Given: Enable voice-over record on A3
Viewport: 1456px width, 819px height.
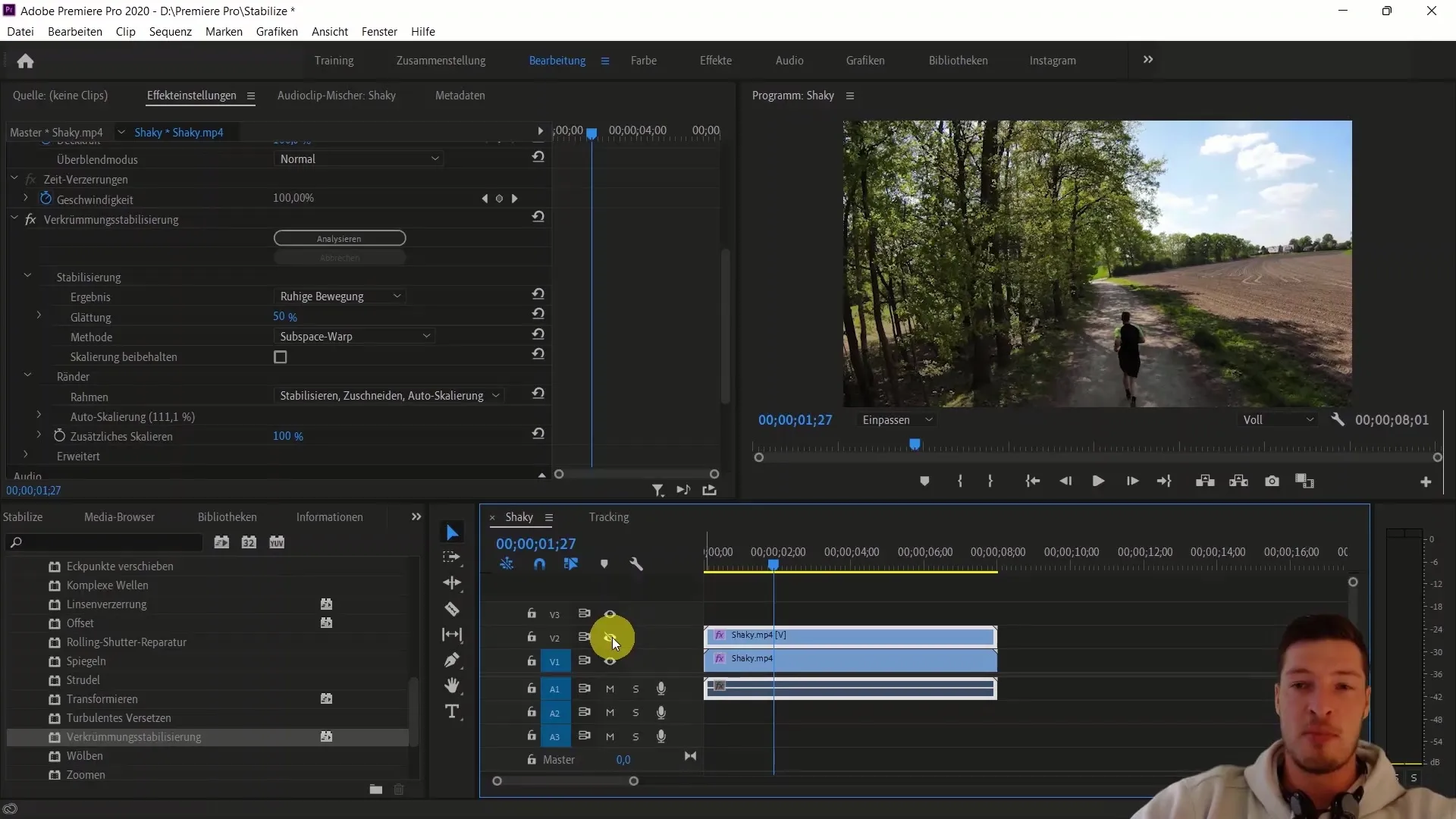Looking at the screenshot, I should point(661,736).
